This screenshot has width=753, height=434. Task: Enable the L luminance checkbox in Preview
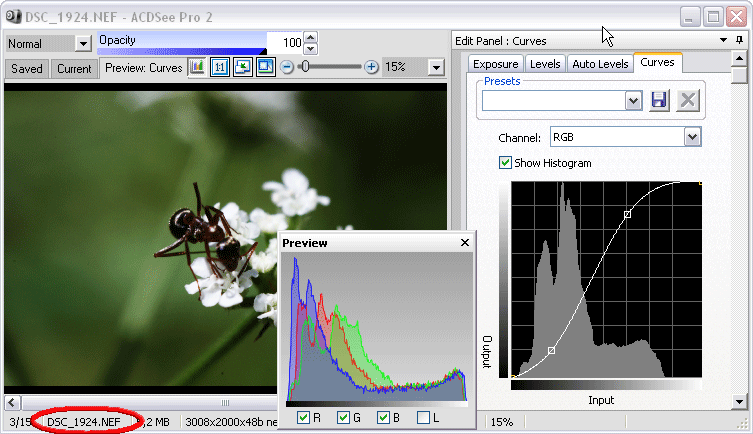pos(423,417)
